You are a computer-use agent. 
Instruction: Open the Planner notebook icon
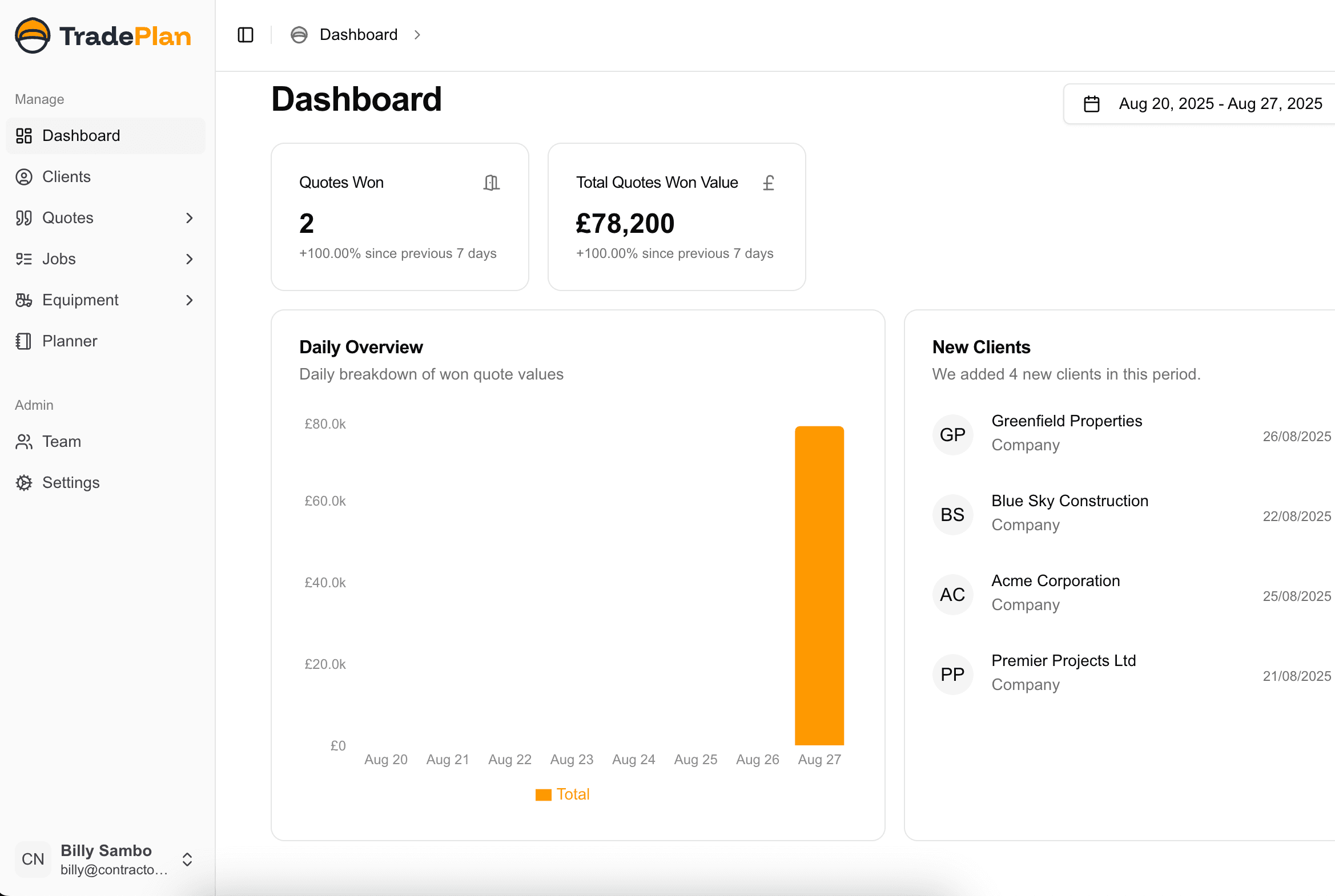[24, 341]
